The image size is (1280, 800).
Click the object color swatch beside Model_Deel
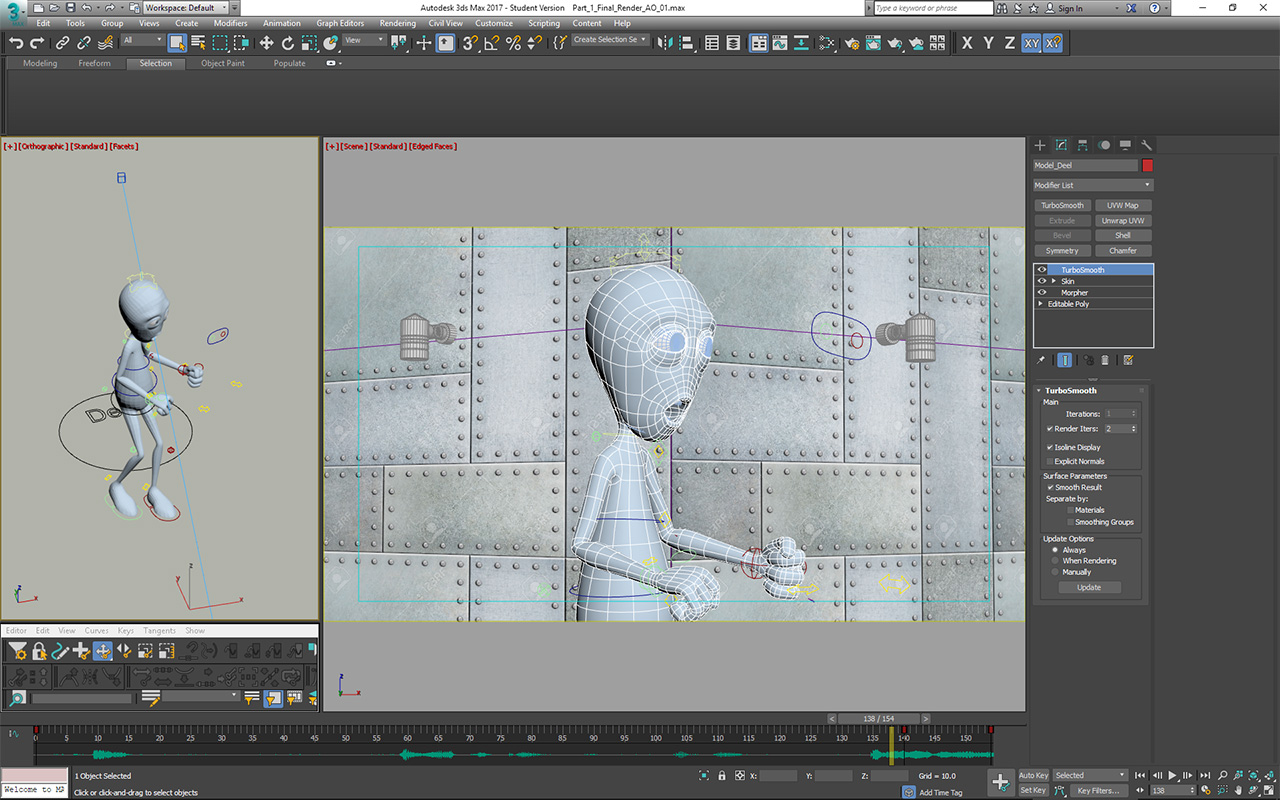coord(1146,164)
